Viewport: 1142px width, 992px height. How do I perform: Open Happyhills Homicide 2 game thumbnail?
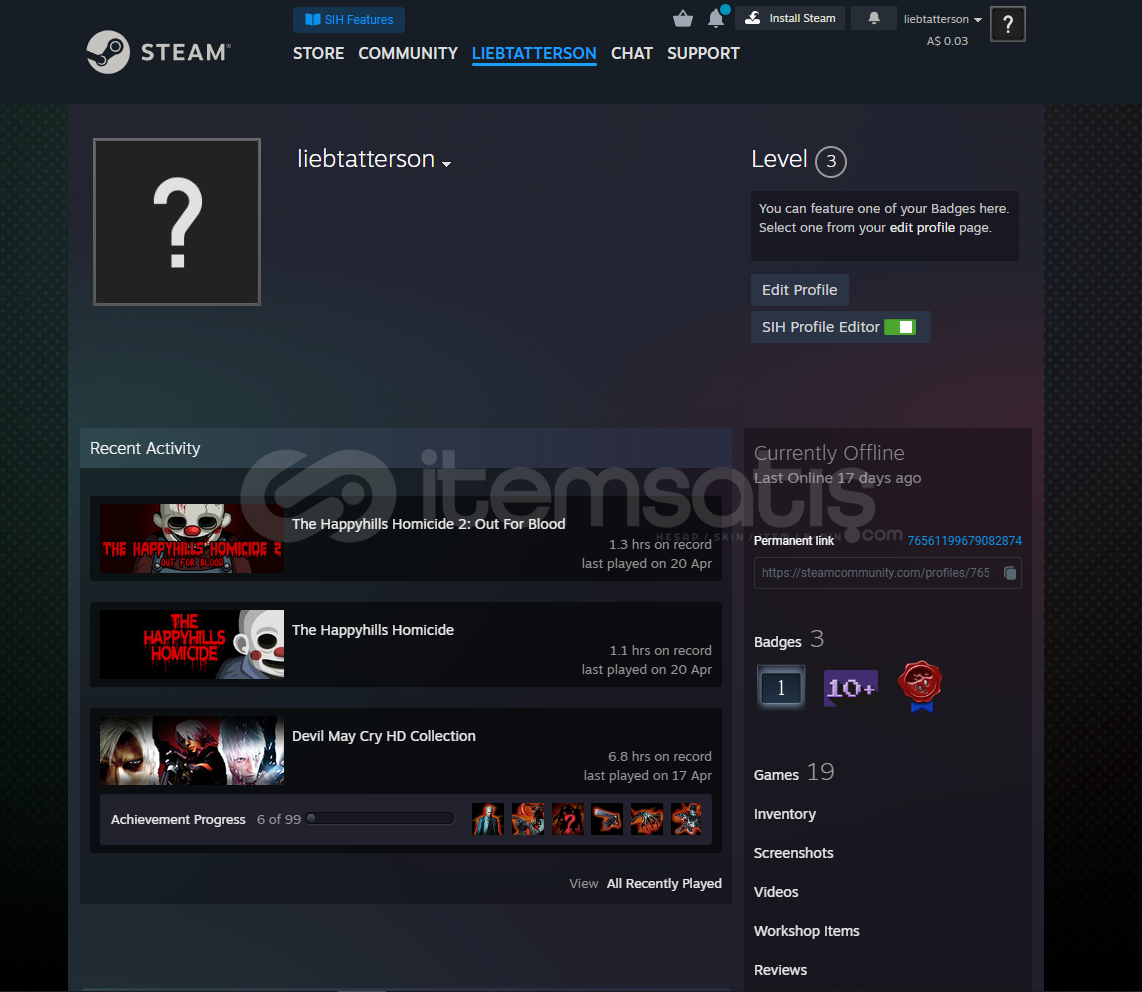192,538
